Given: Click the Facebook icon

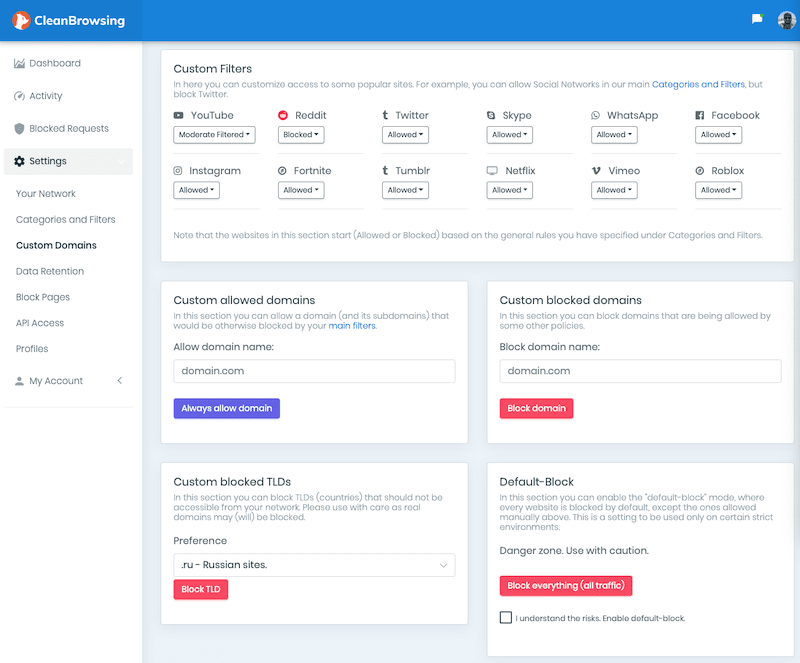Looking at the screenshot, I should coord(699,115).
